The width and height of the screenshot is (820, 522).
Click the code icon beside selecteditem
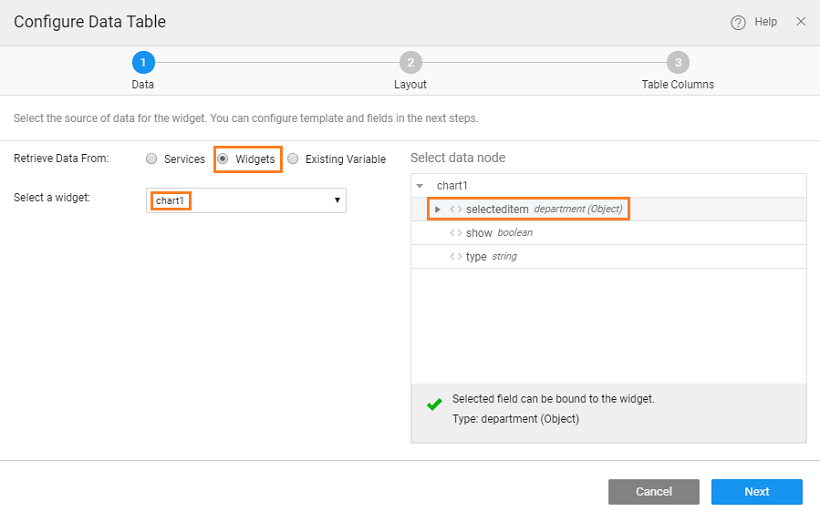(456, 209)
